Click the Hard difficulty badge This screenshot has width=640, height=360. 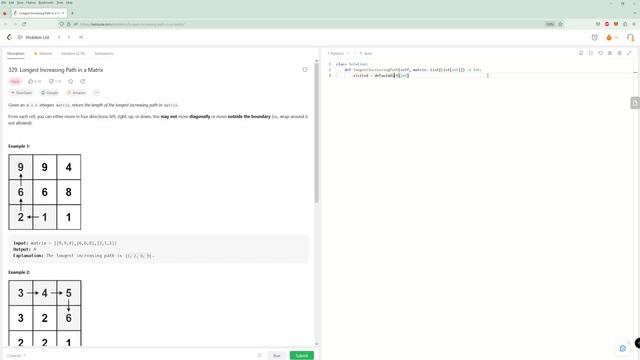pos(15,81)
